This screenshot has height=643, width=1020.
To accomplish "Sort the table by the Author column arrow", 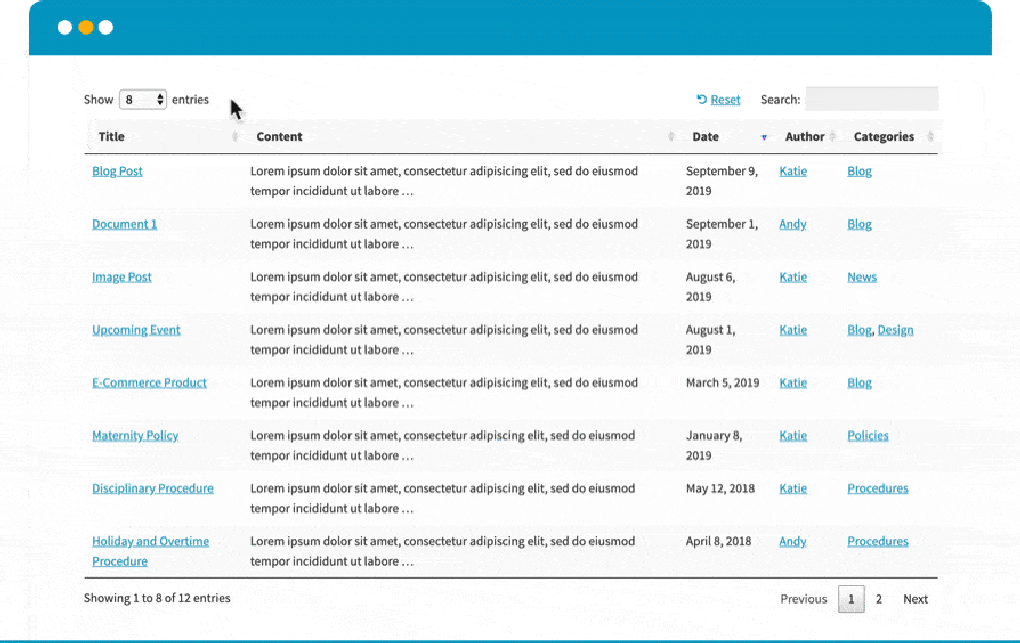I will [x=830, y=136].
